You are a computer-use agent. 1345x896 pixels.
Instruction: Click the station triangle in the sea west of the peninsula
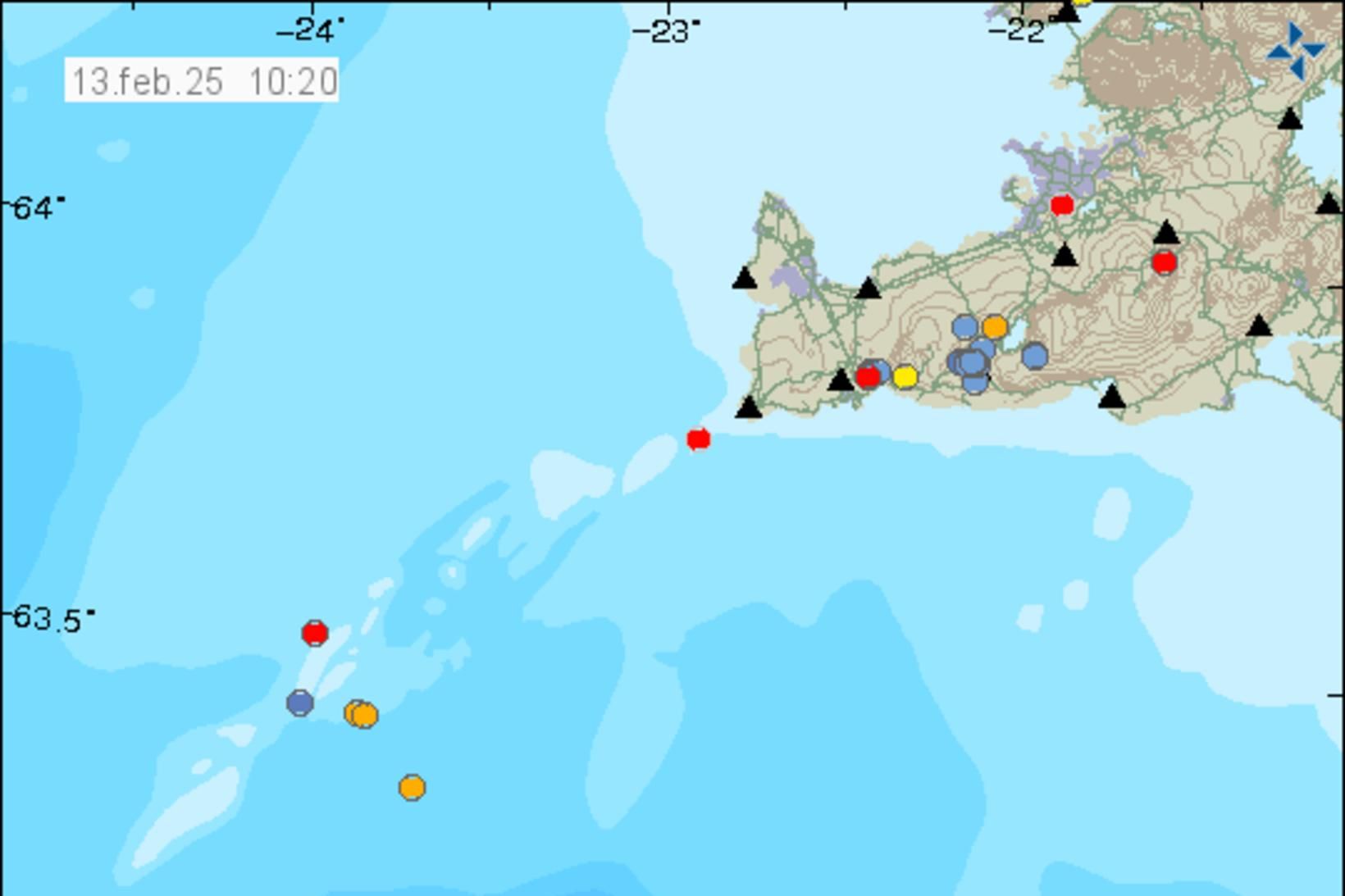click(x=744, y=278)
